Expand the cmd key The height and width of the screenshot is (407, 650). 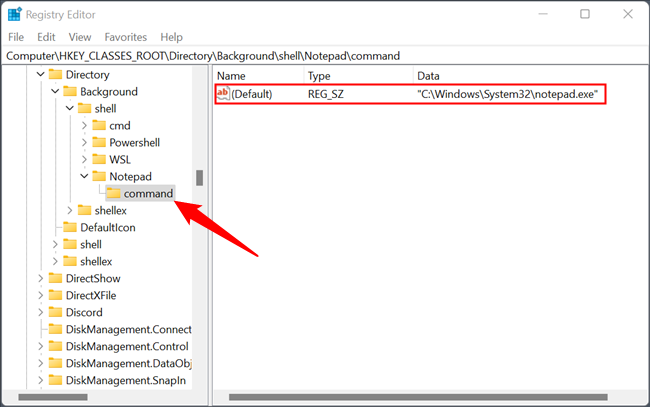(x=84, y=126)
